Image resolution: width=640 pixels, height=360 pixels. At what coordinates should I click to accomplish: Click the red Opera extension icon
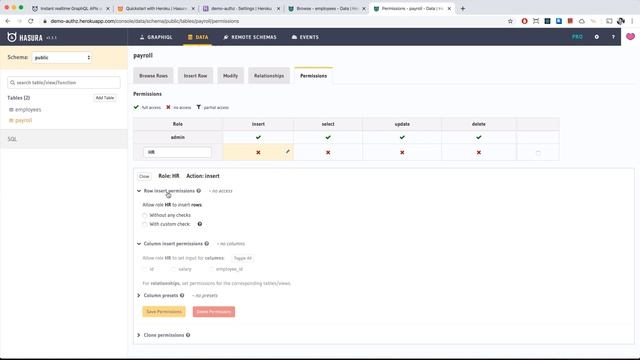pyautogui.click(x=524, y=21)
